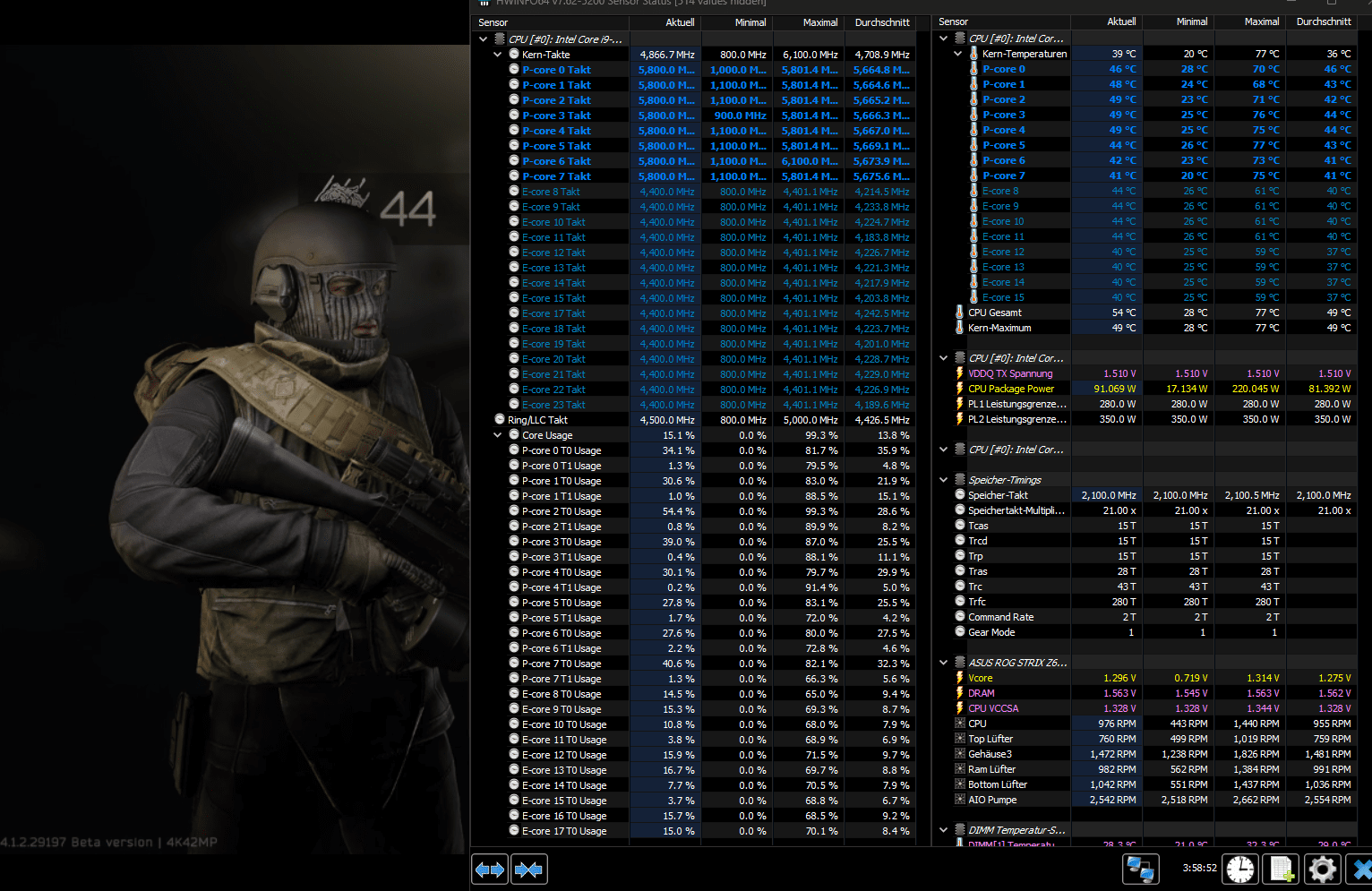Click clock icon beside Command Rate
The image size is (1372, 891).
960,617
